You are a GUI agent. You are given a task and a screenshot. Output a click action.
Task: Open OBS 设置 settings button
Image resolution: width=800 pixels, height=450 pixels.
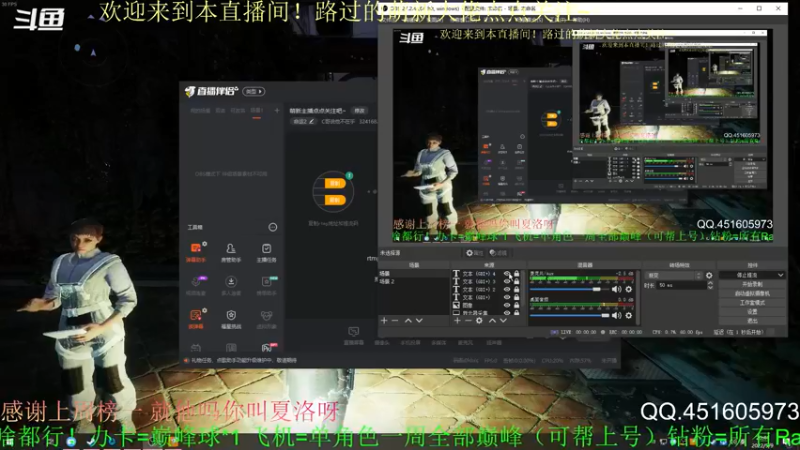(753, 312)
